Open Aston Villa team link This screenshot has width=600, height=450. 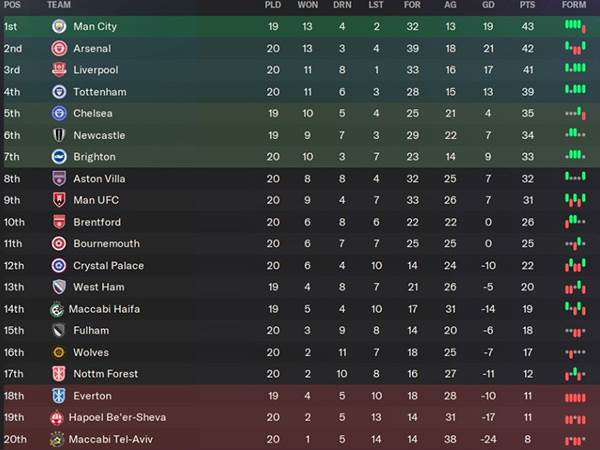(98, 179)
